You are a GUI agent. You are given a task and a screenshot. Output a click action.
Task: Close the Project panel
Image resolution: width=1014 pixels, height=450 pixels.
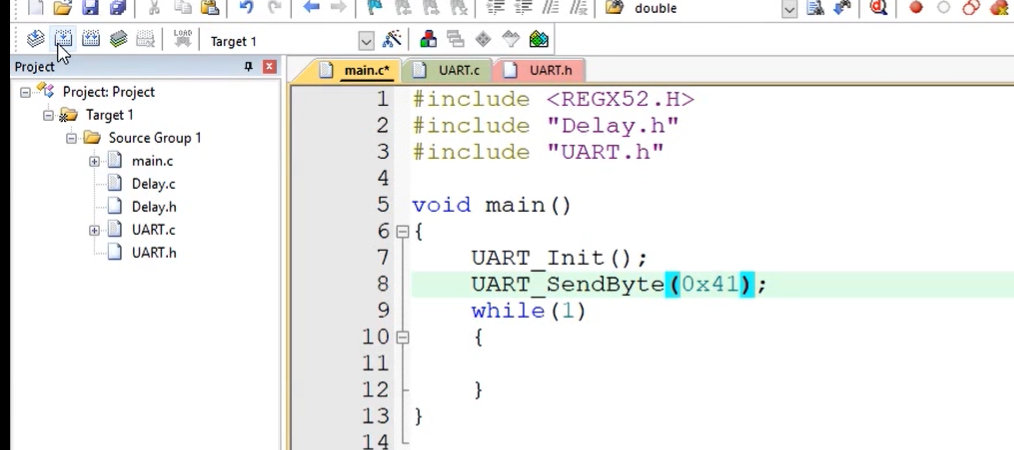pos(270,67)
